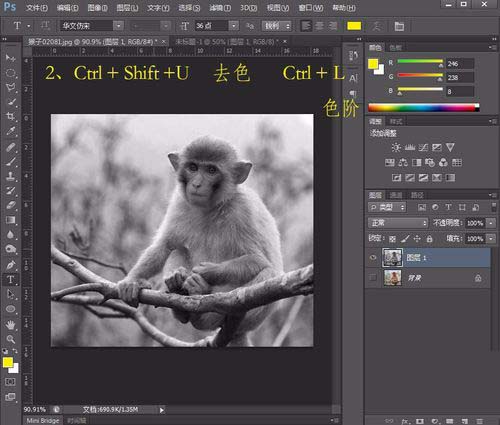Open the font family dropdown 华文仿宋

(92, 26)
